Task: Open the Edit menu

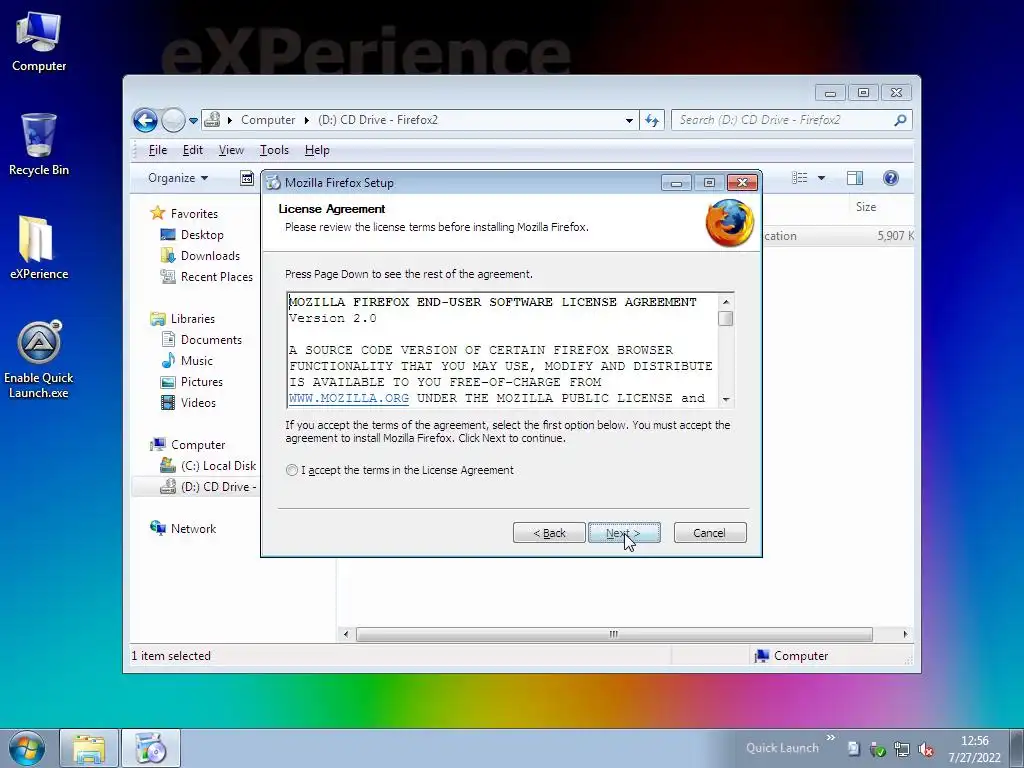Action: click(x=192, y=150)
